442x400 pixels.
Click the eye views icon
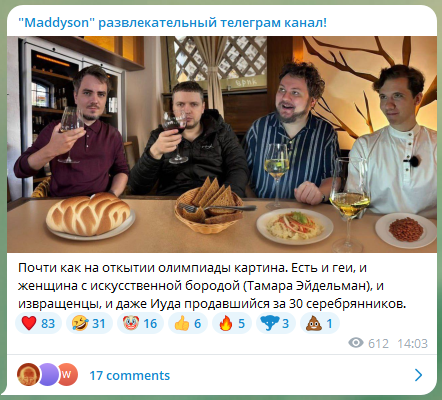click(356, 343)
